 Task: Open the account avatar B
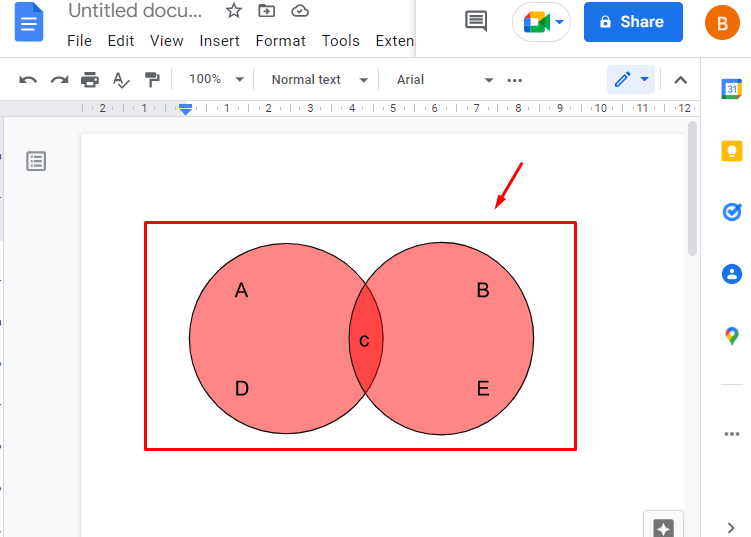722,23
